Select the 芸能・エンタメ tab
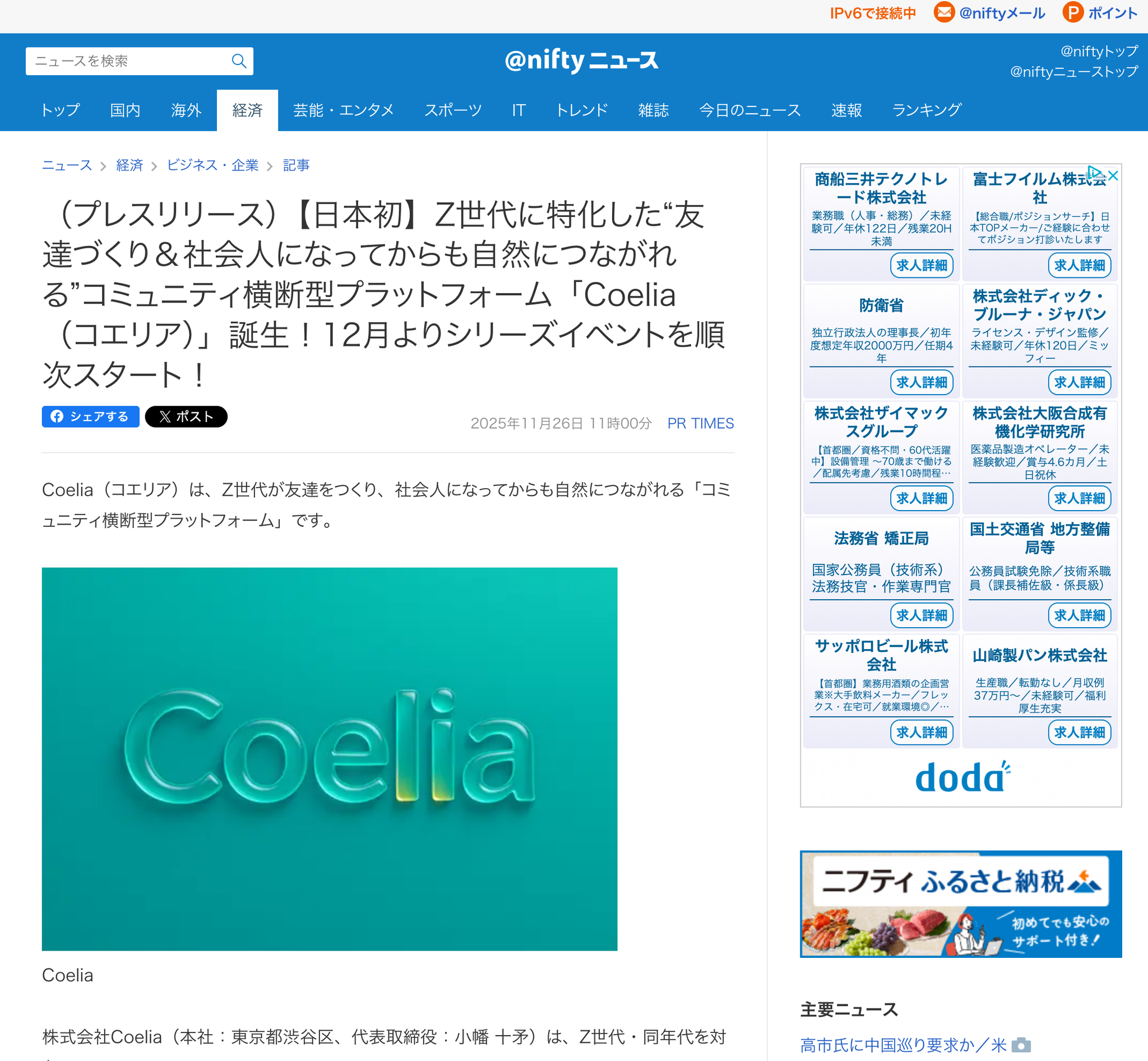The height and width of the screenshot is (1061, 1148). [x=344, y=110]
